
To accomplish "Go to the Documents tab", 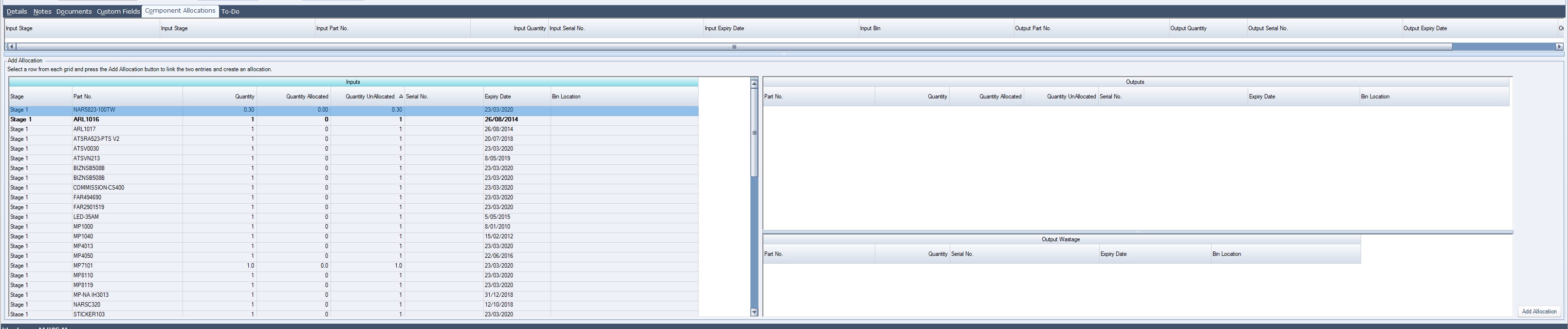I will (74, 12).
